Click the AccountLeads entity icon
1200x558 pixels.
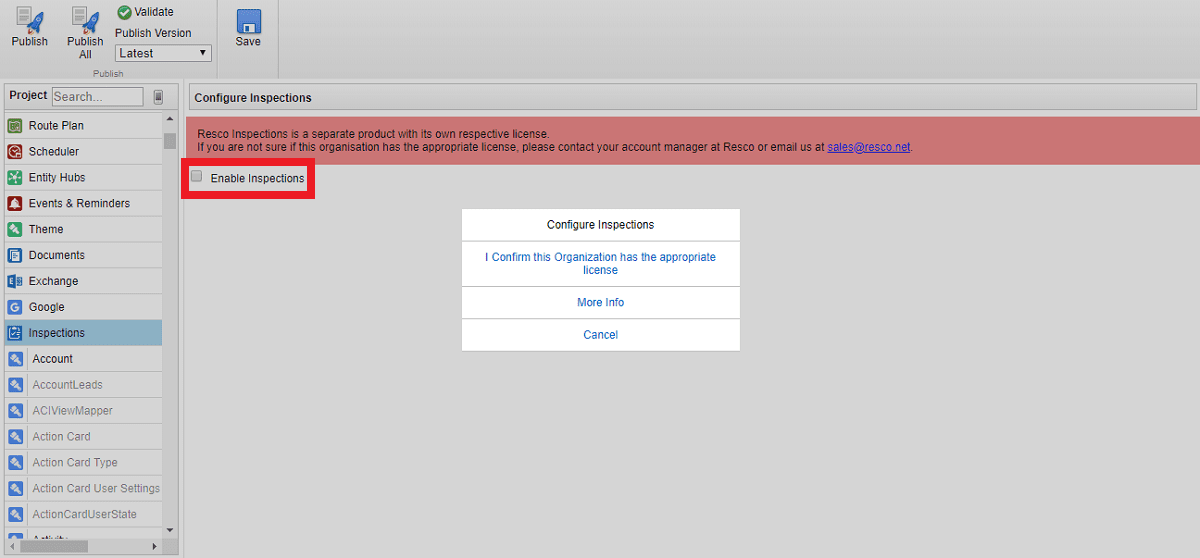(x=15, y=385)
